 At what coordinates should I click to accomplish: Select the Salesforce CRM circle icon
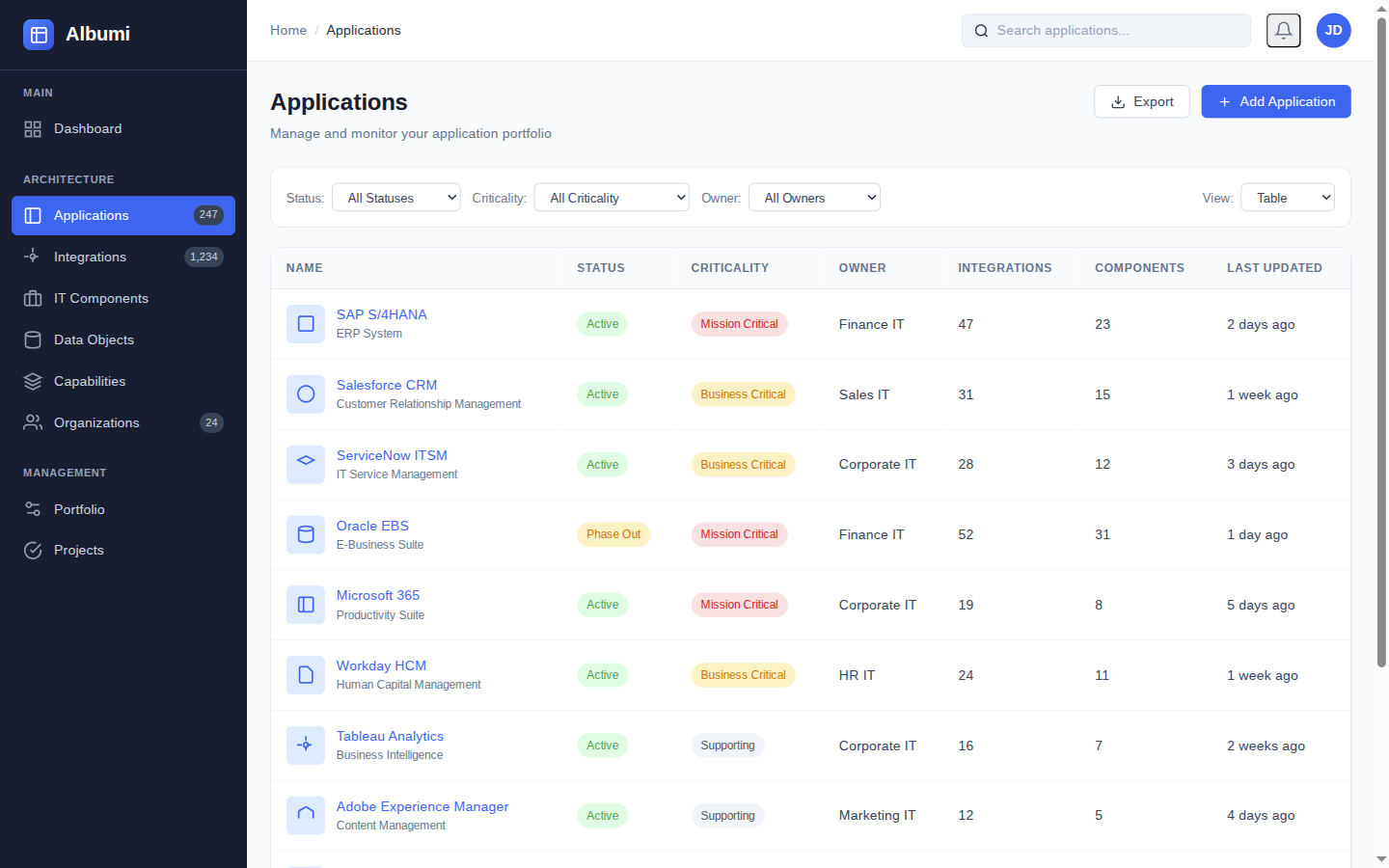[305, 393]
